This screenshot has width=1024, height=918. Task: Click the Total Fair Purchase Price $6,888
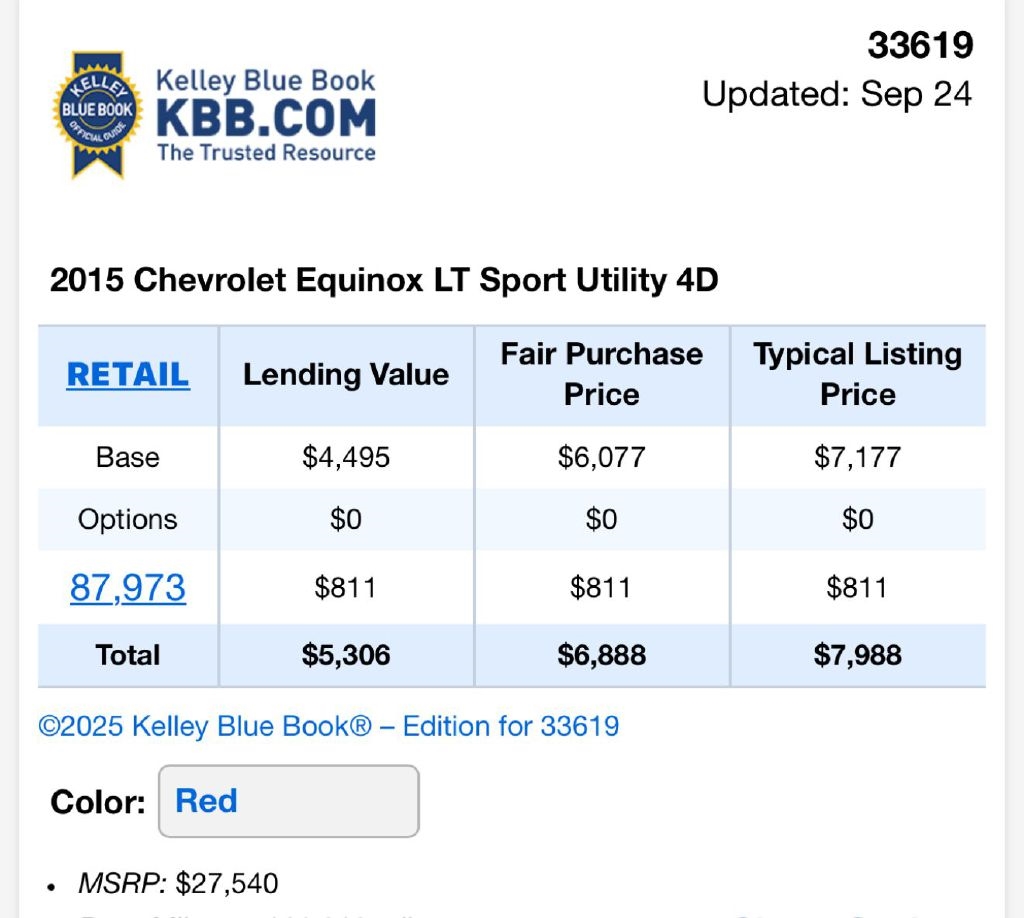click(602, 655)
